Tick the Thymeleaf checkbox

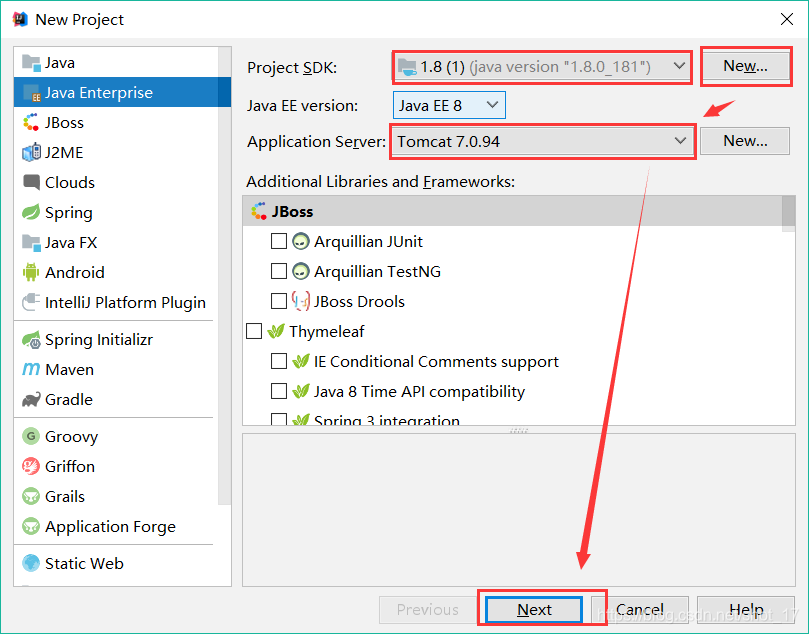coord(254,331)
